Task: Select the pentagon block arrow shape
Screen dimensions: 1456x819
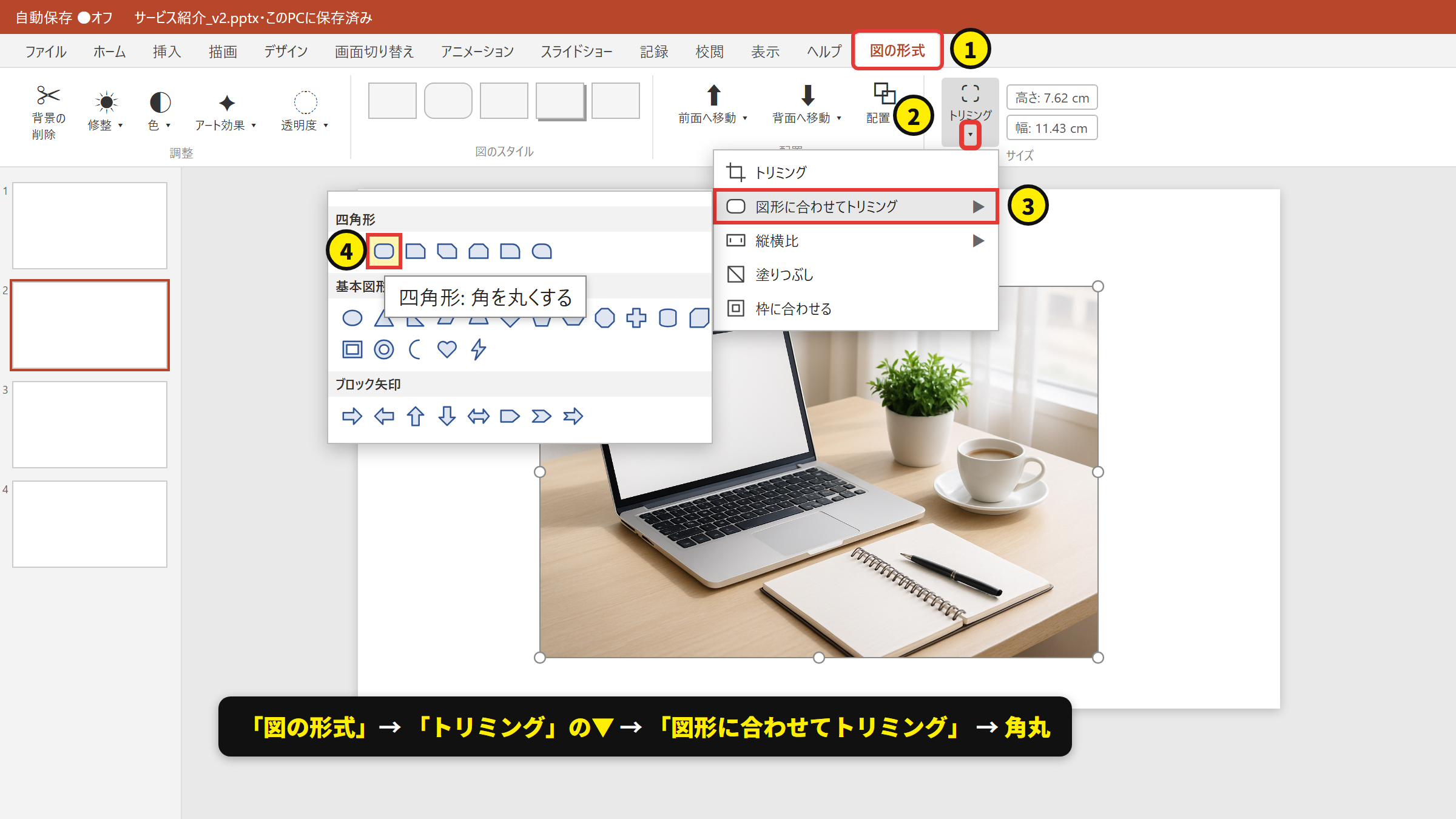Action: (x=510, y=416)
